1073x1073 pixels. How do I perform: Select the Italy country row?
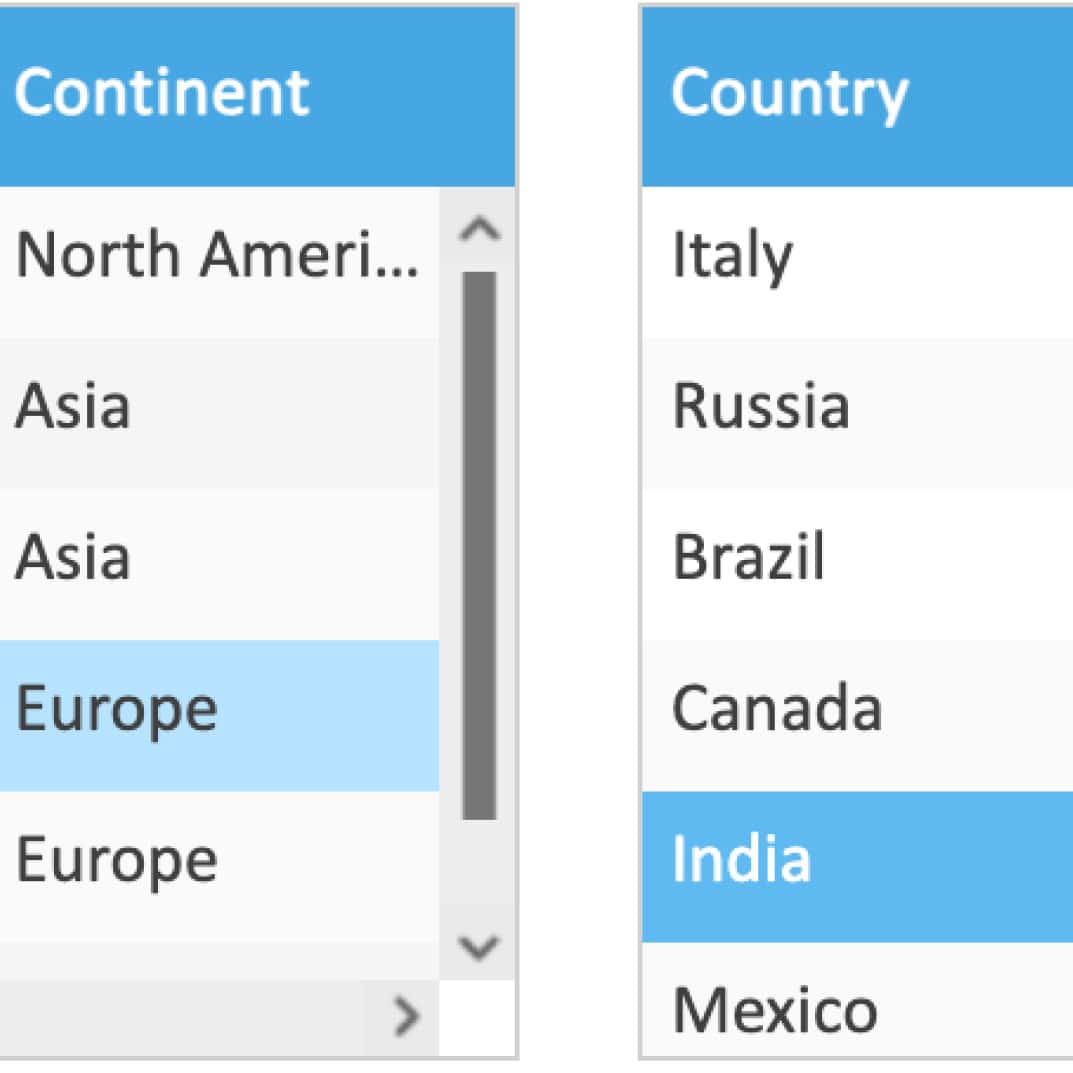(x=857, y=262)
